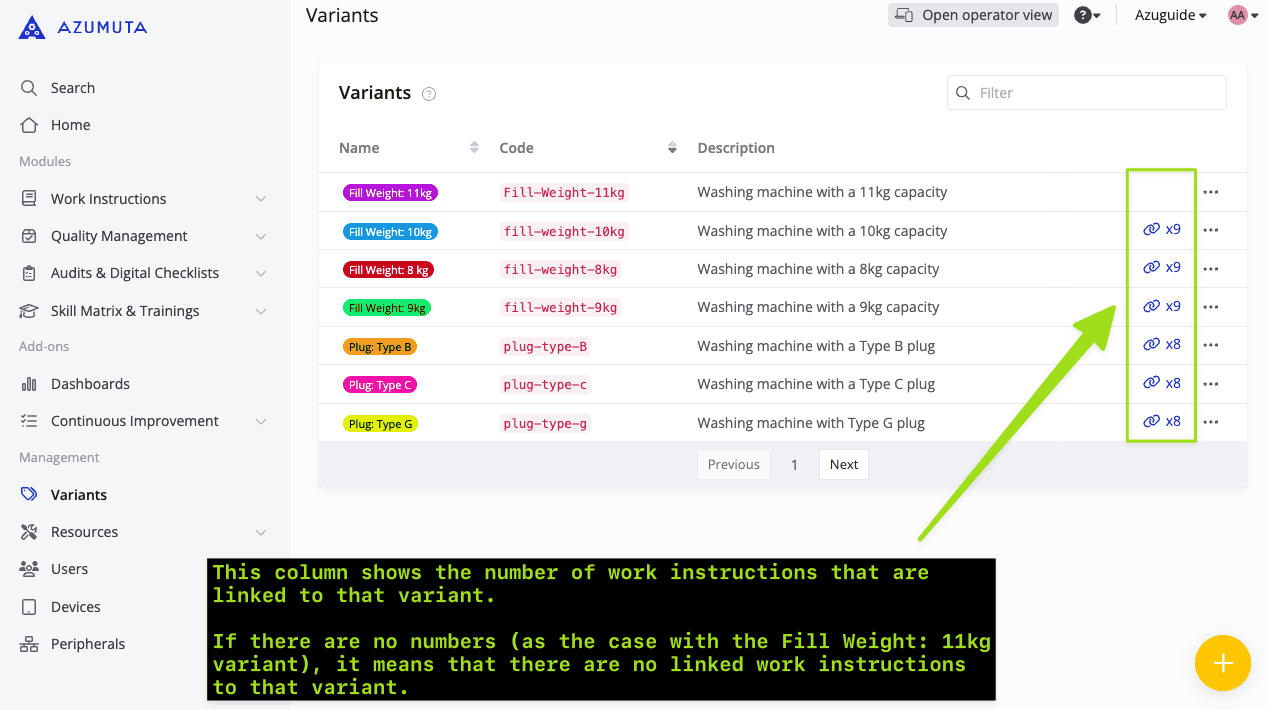
Task: Open the Azuguide dropdown menu
Action: click(1170, 15)
